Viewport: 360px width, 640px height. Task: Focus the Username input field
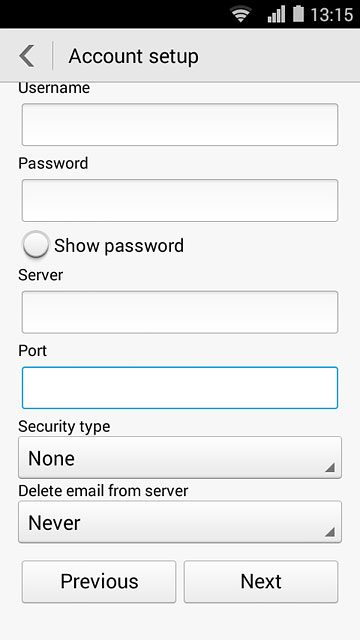pyautogui.click(x=180, y=124)
